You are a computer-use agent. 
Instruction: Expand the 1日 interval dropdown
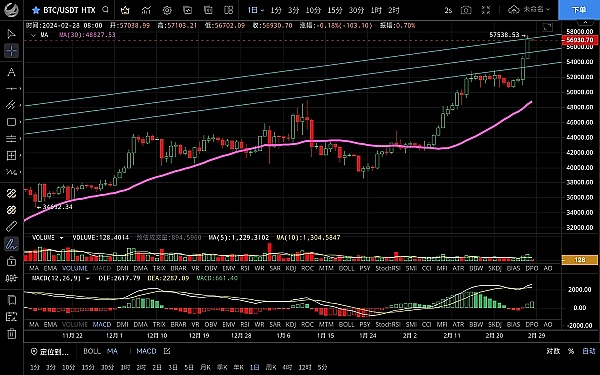point(256,10)
